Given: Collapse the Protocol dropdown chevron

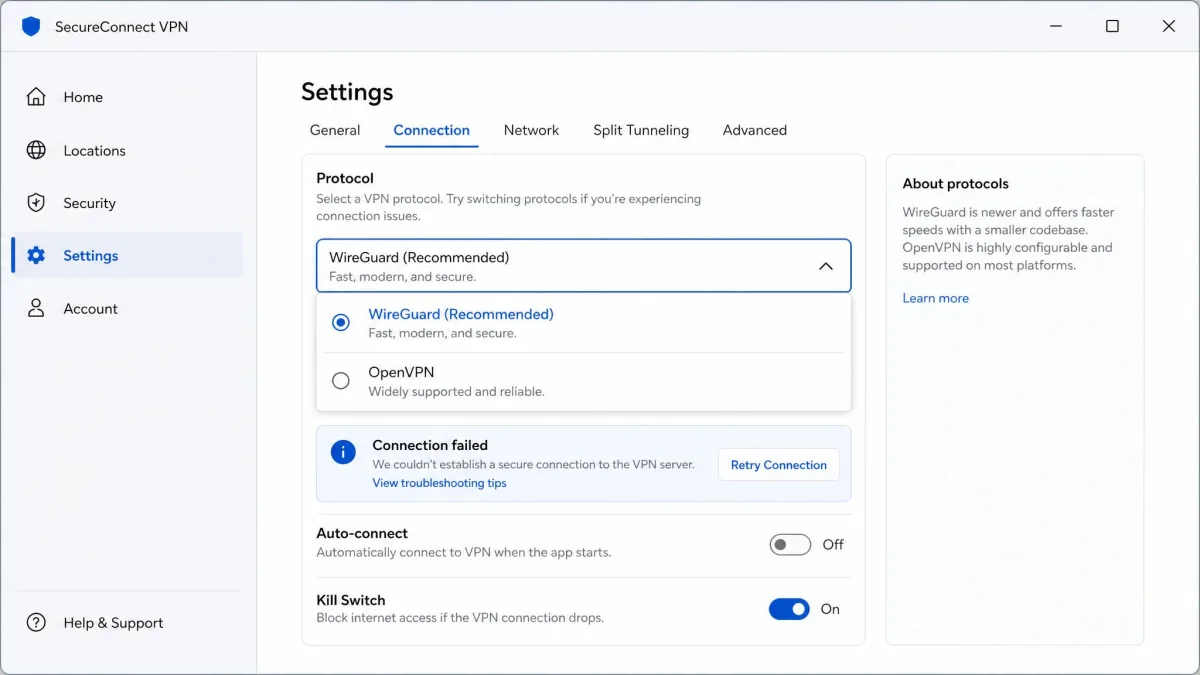Looking at the screenshot, I should pos(825,266).
